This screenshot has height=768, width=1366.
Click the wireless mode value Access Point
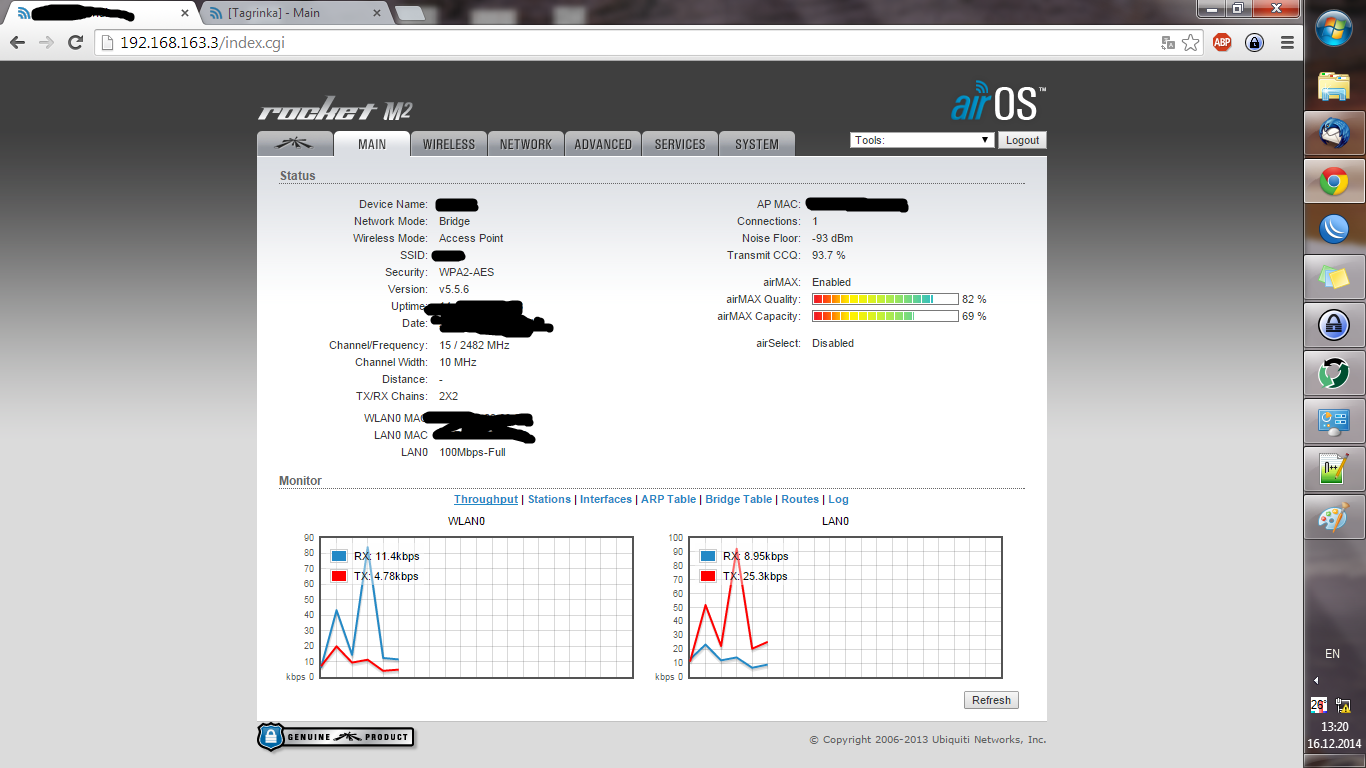(x=471, y=238)
